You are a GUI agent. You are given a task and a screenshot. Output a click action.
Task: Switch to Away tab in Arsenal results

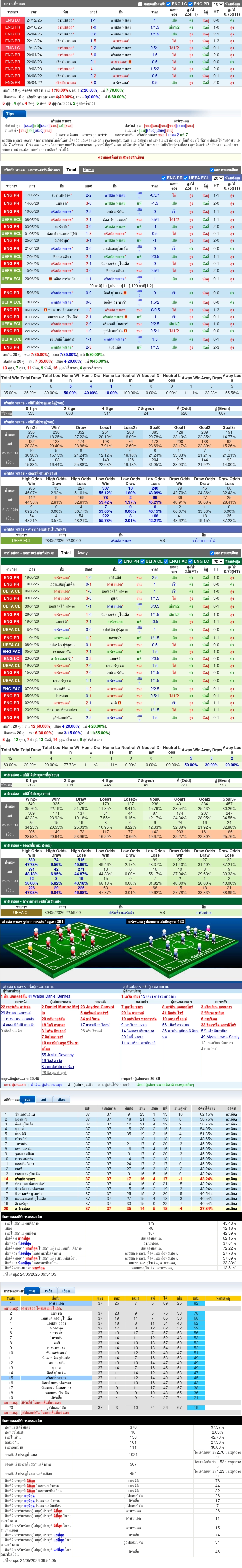(82, 553)
